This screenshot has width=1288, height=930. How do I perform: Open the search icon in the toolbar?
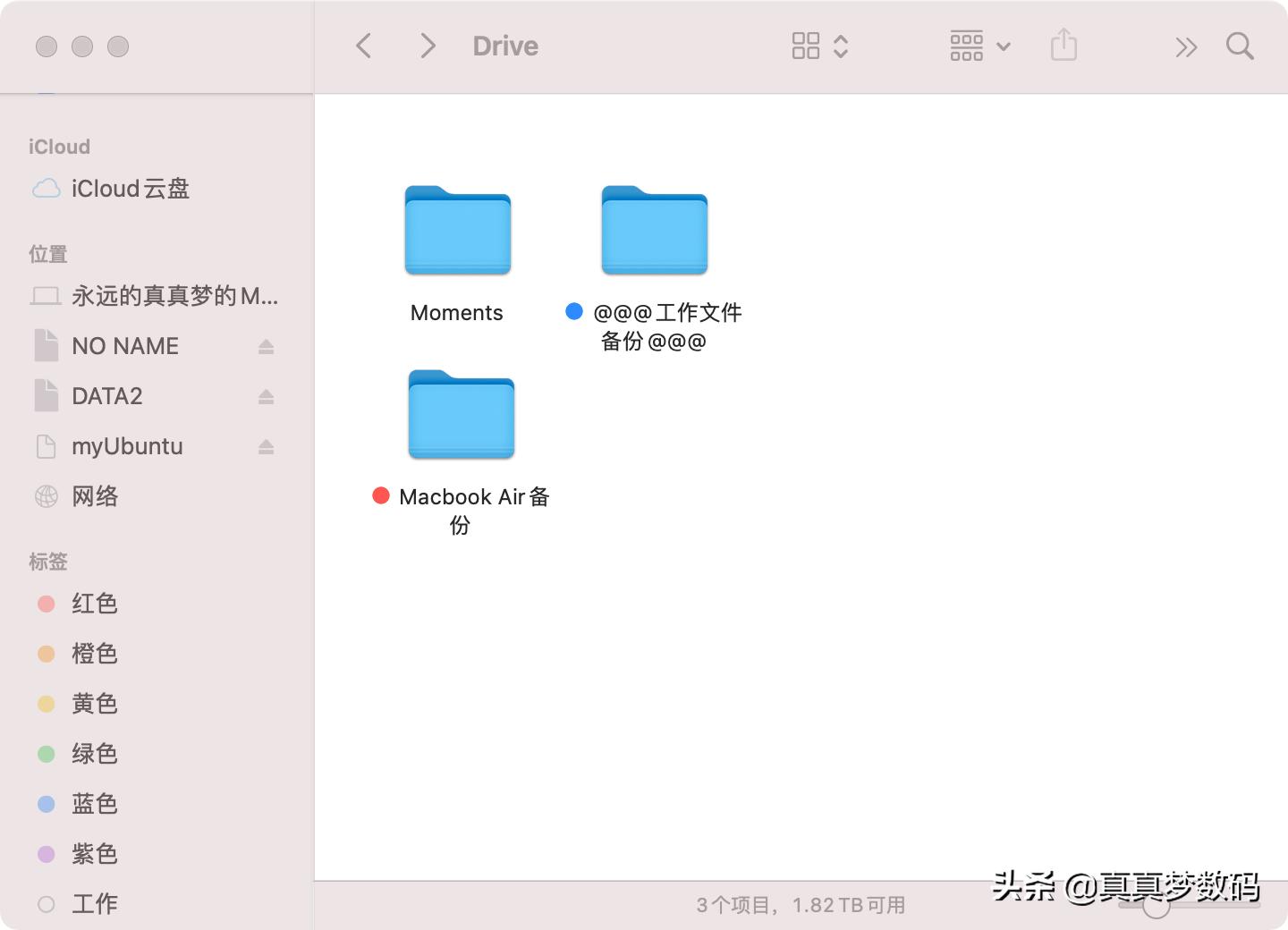point(1240,46)
